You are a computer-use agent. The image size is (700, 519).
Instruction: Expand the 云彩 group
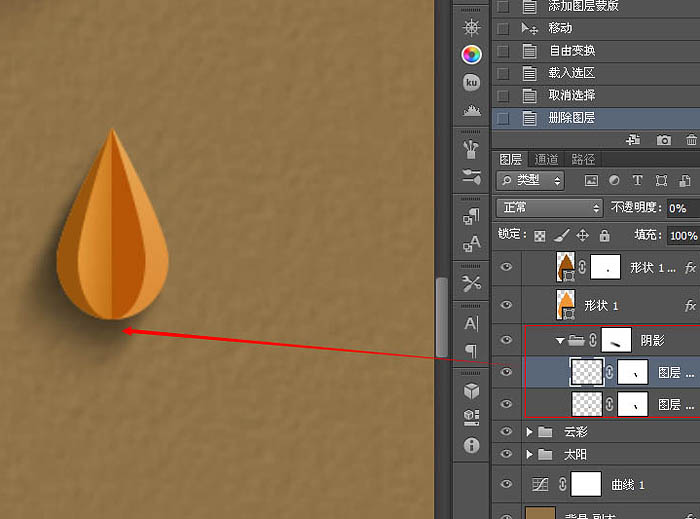point(529,432)
